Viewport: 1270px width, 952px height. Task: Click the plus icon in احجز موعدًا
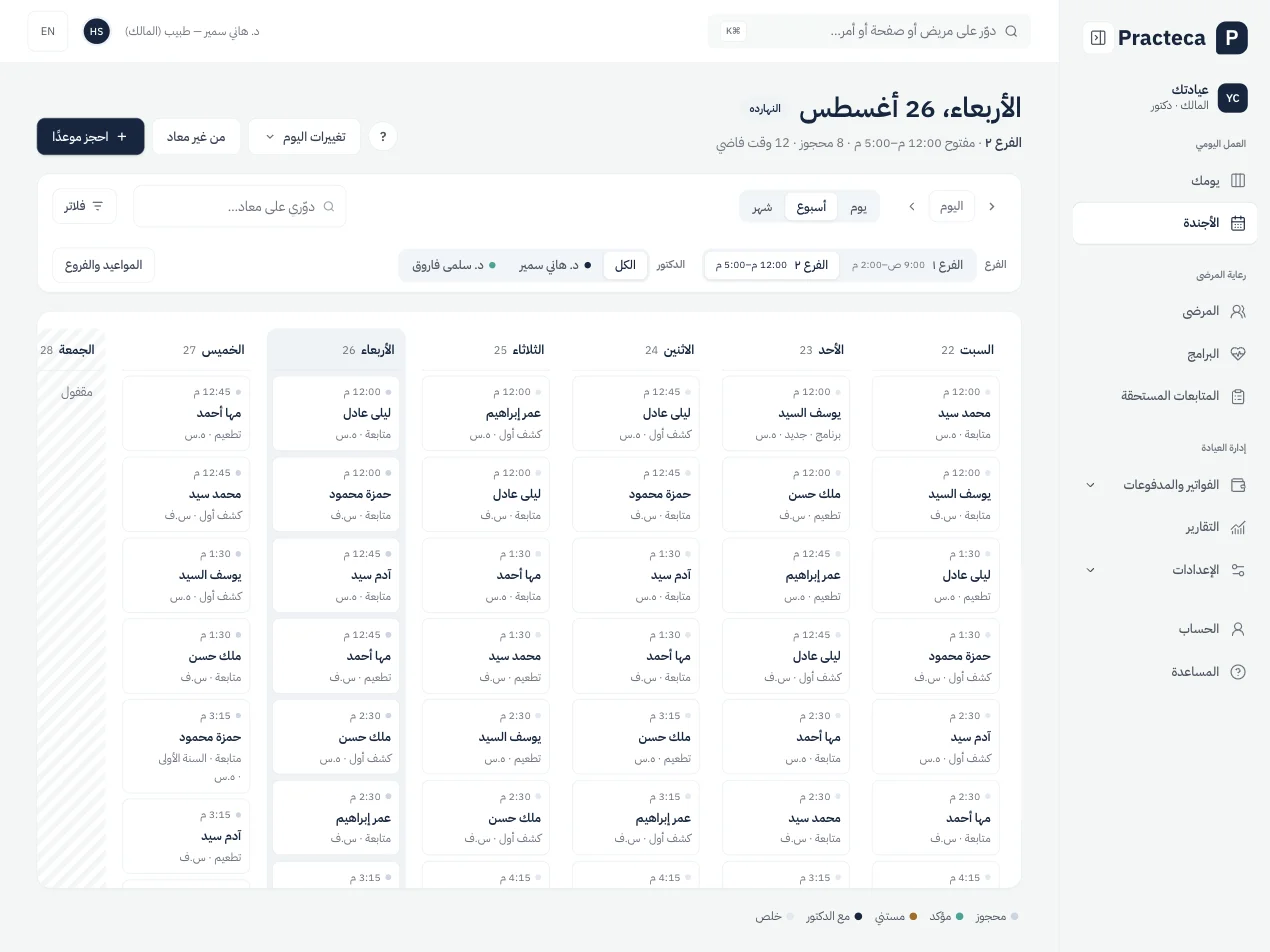coord(122,137)
